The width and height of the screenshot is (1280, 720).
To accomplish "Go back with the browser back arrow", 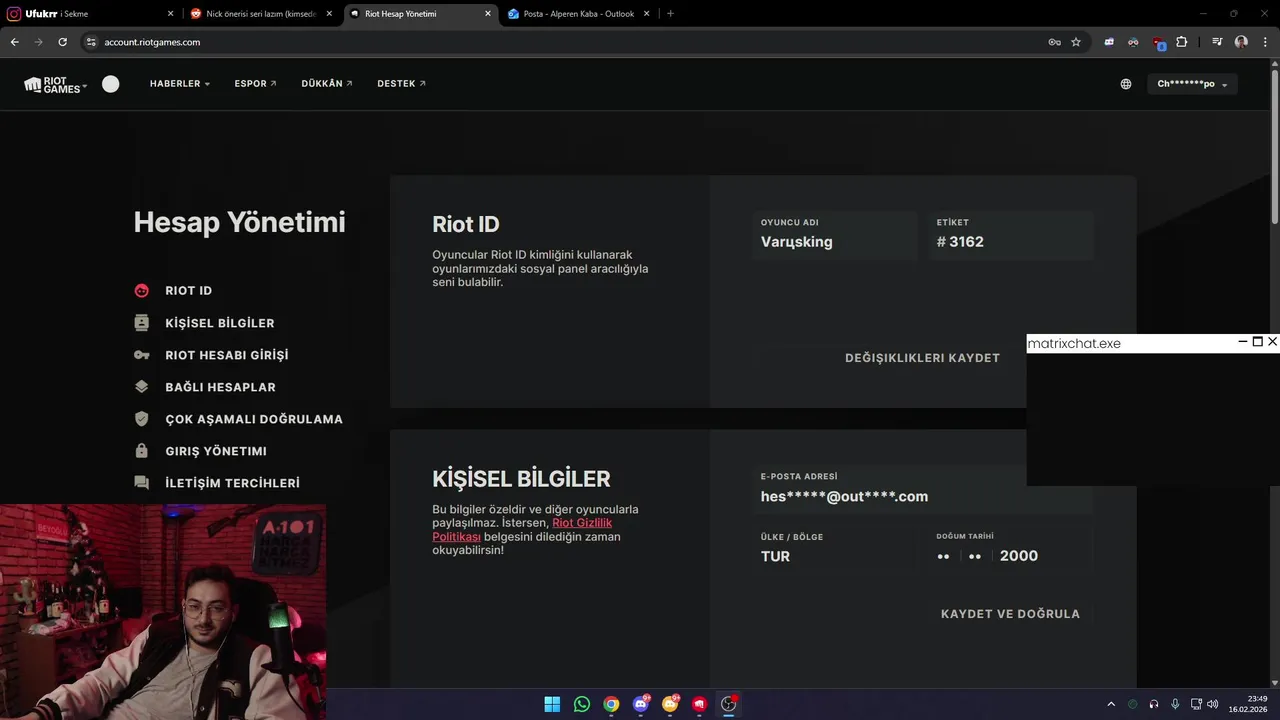I will pos(15,42).
